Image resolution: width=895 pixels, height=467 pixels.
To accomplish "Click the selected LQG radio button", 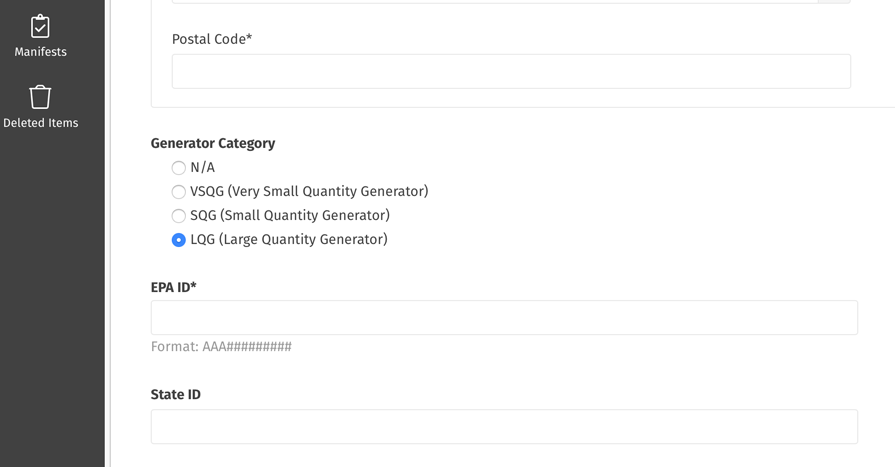I will [x=179, y=240].
